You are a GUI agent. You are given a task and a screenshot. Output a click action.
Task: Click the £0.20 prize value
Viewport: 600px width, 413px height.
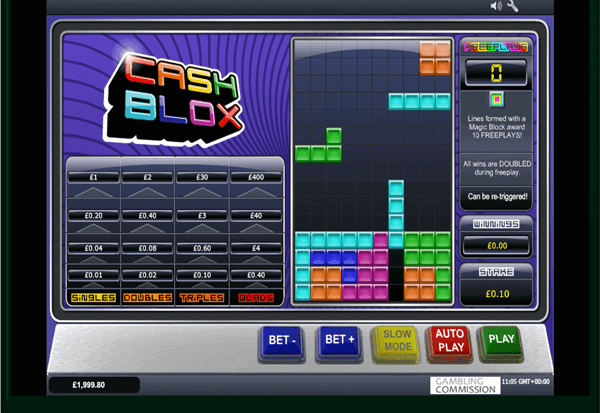pos(93,215)
